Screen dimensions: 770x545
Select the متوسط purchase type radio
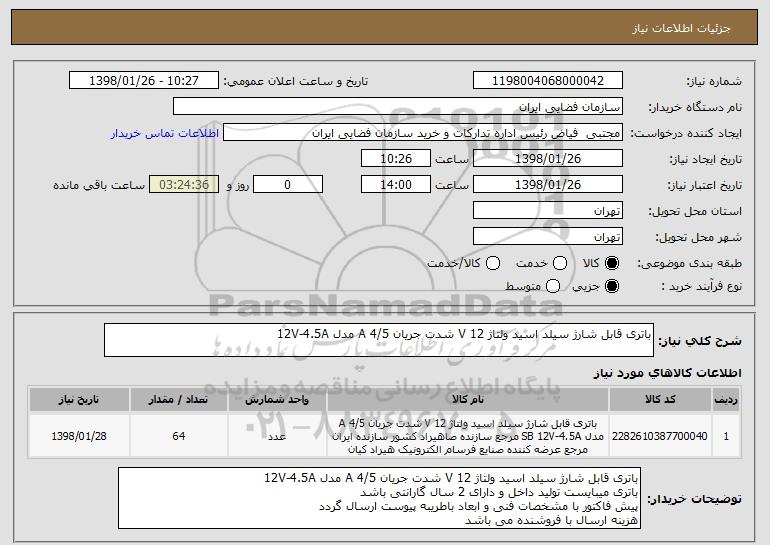coord(553,286)
